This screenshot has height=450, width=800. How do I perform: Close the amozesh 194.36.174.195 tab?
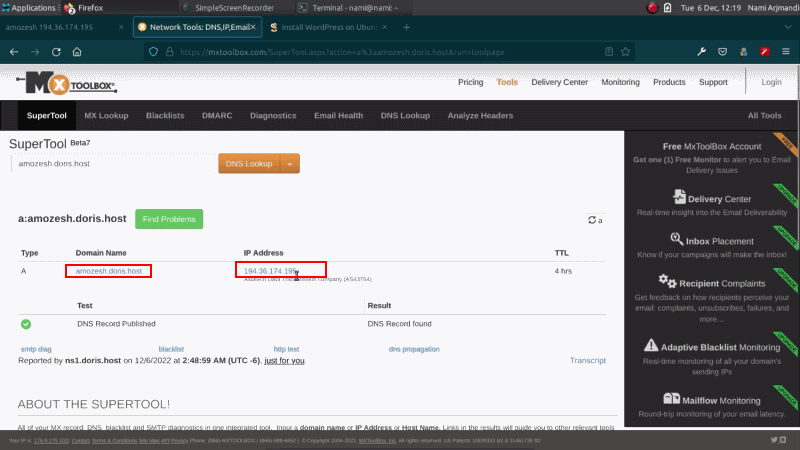click(121, 27)
